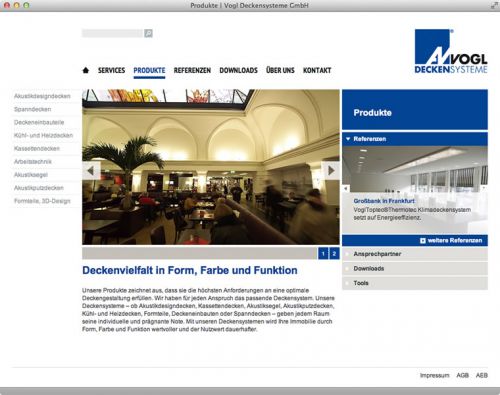Screen dimensions: 500x395
Task: Open Kühl- und Heizdecken category
Action: (43, 135)
